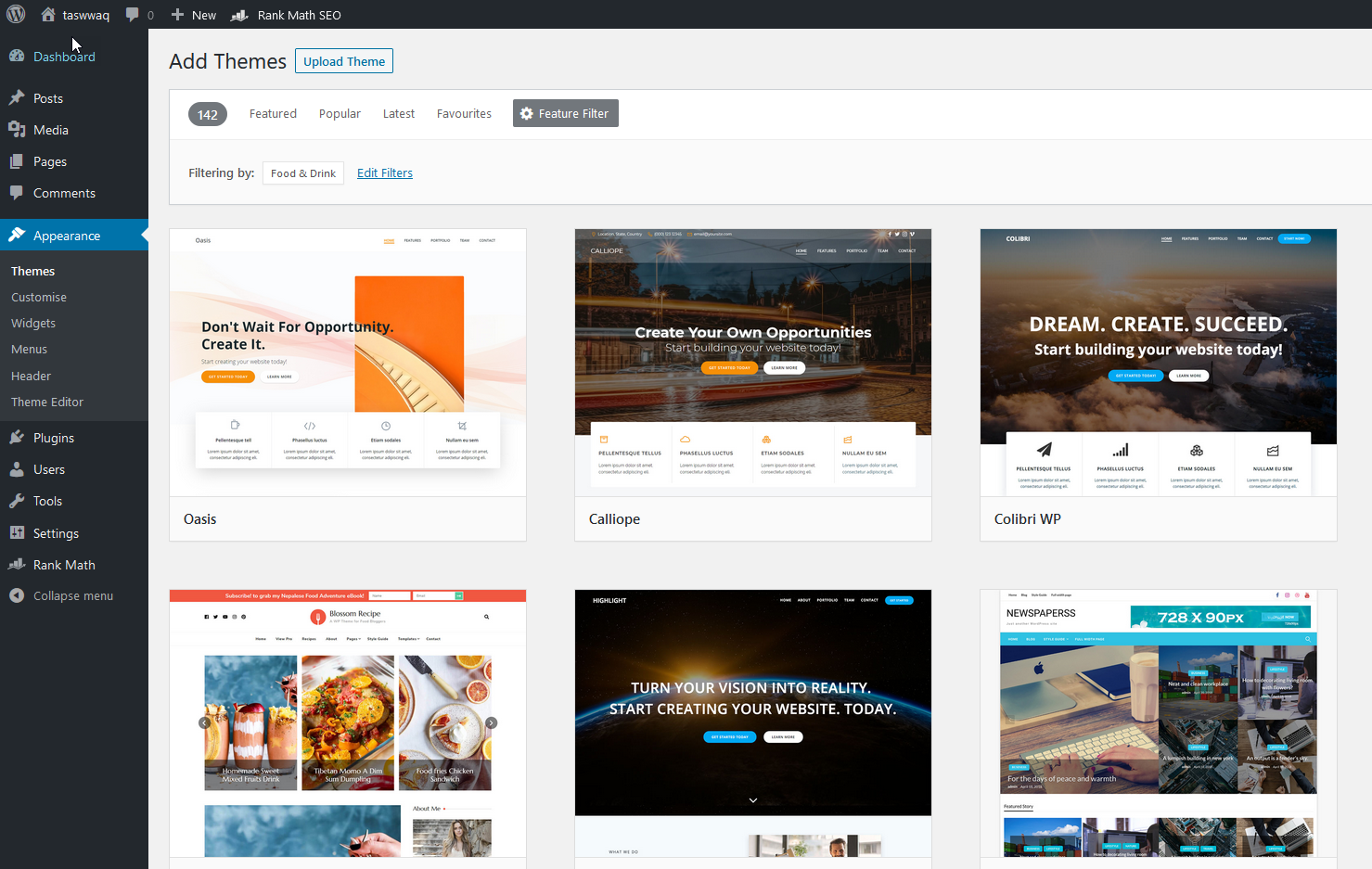The width and height of the screenshot is (1372, 869).
Task: Click the Pages icon in sidebar
Action: click(x=17, y=161)
